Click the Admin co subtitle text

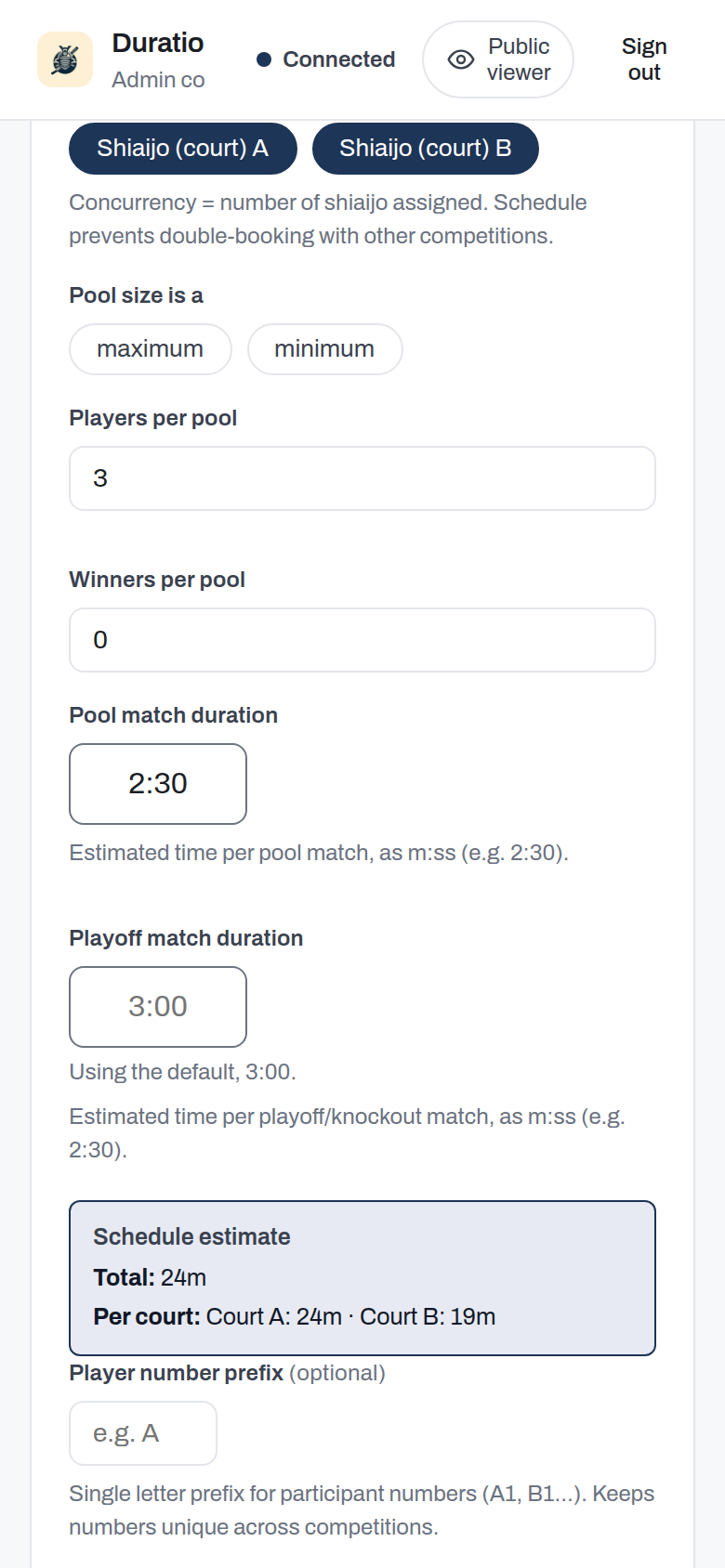[x=158, y=80]
